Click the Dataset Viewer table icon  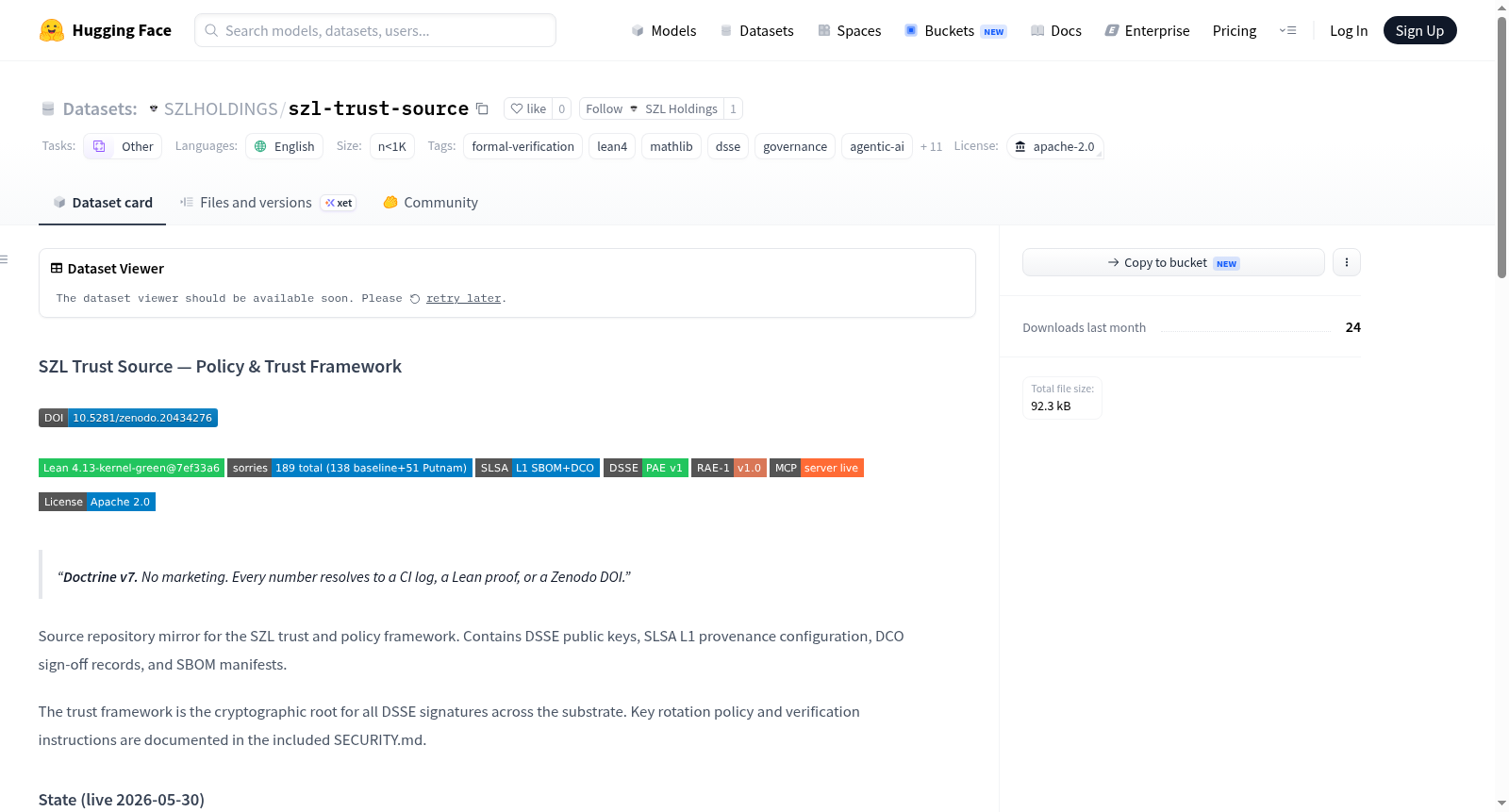click(57, 269)
